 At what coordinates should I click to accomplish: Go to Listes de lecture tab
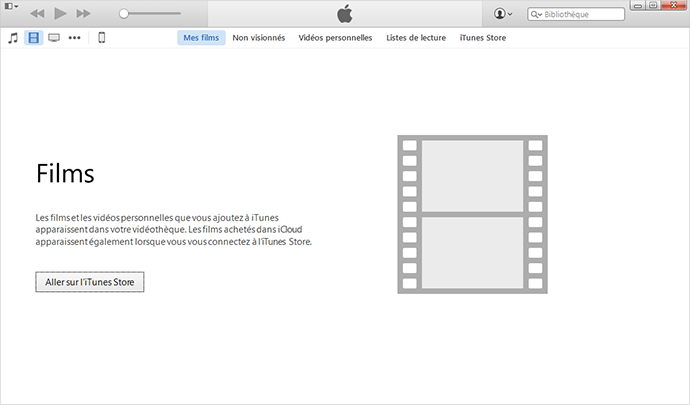pos(416,38)
